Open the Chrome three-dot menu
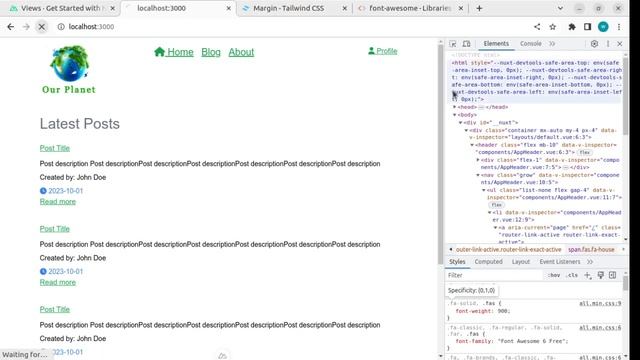Viewport: 640px width, 360px height. pyautogui.click(x=619, y=27)
